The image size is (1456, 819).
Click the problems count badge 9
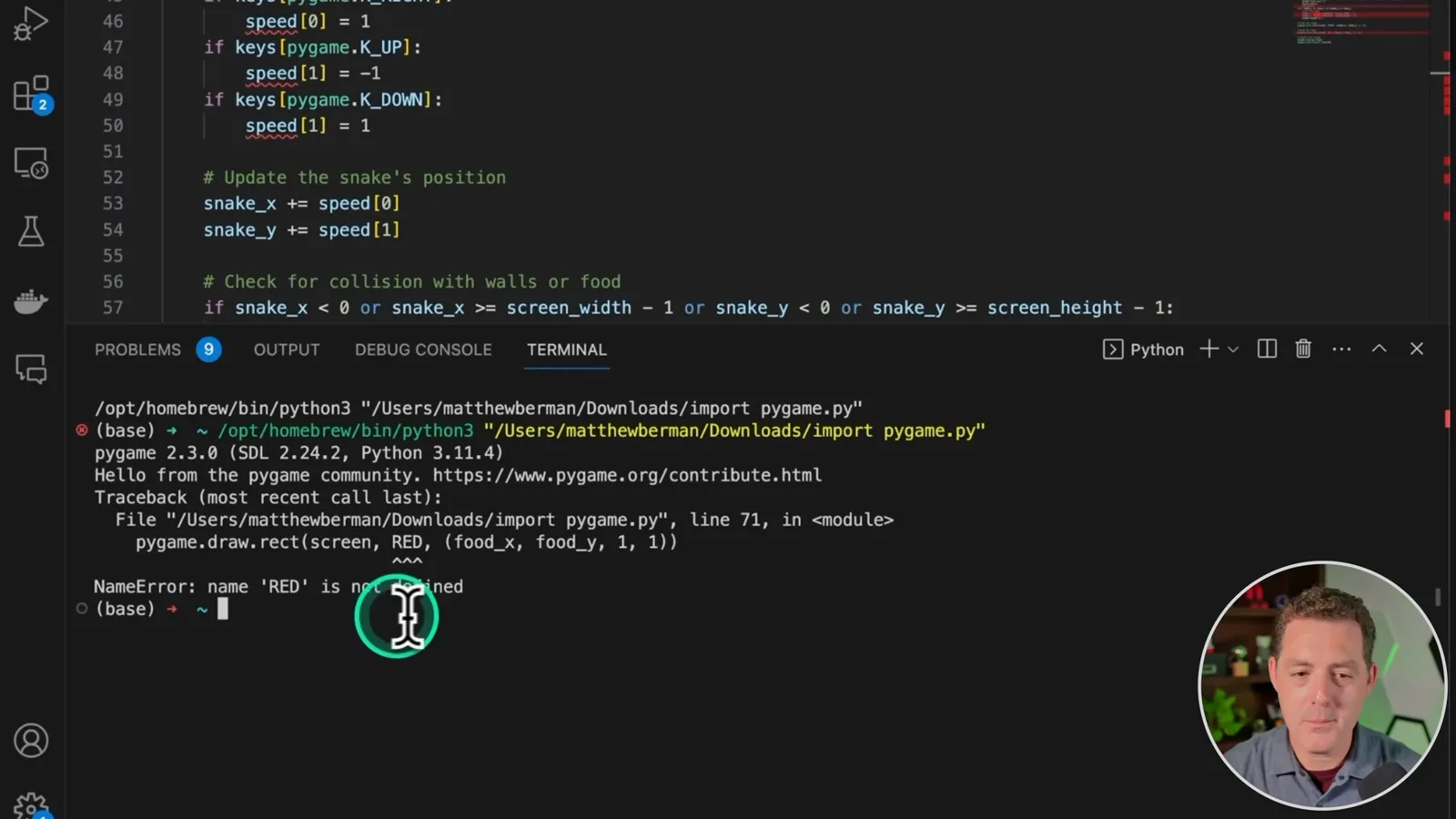click(x=208, y=349)
